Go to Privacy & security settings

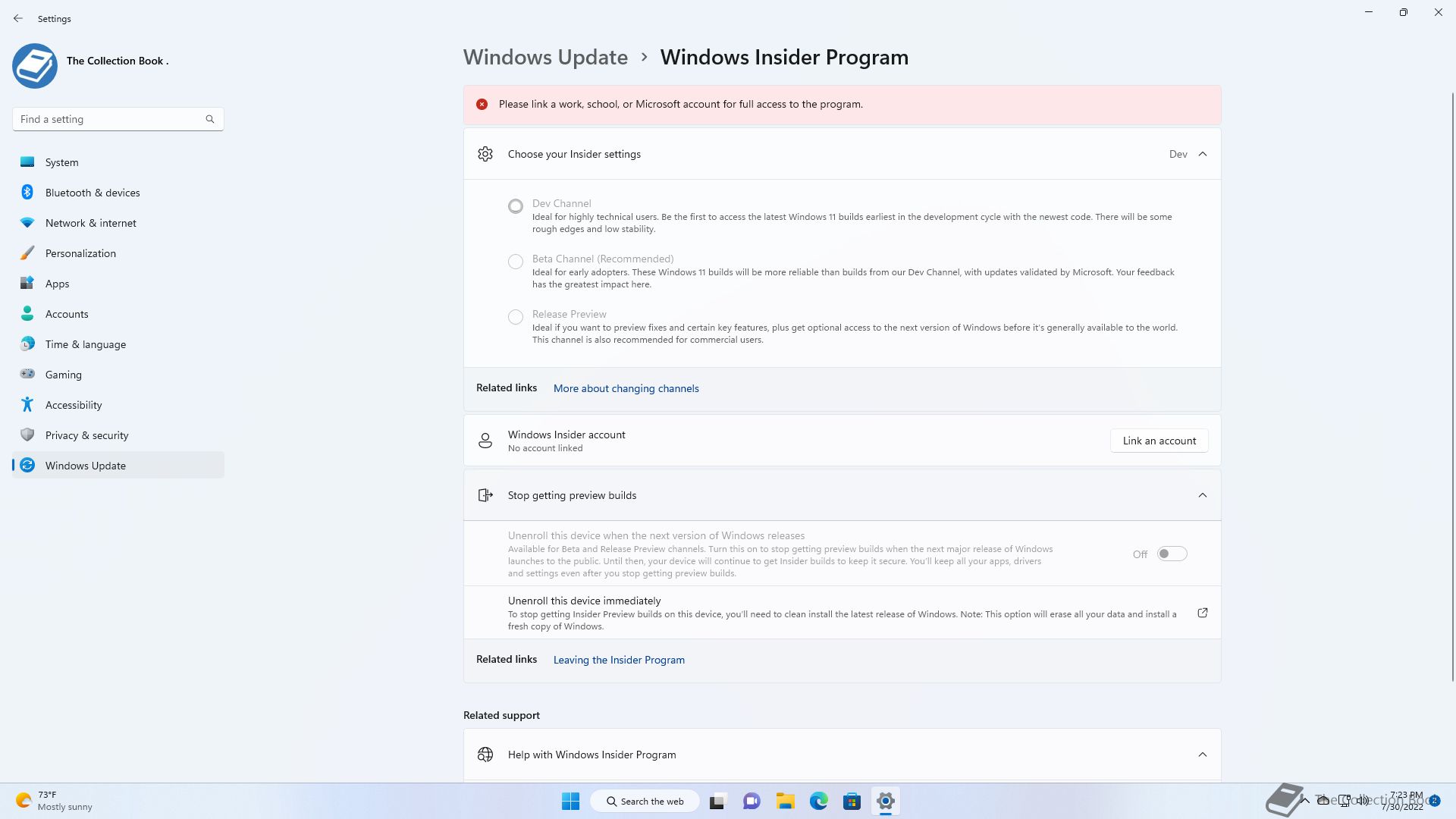(x=118, y=435)
